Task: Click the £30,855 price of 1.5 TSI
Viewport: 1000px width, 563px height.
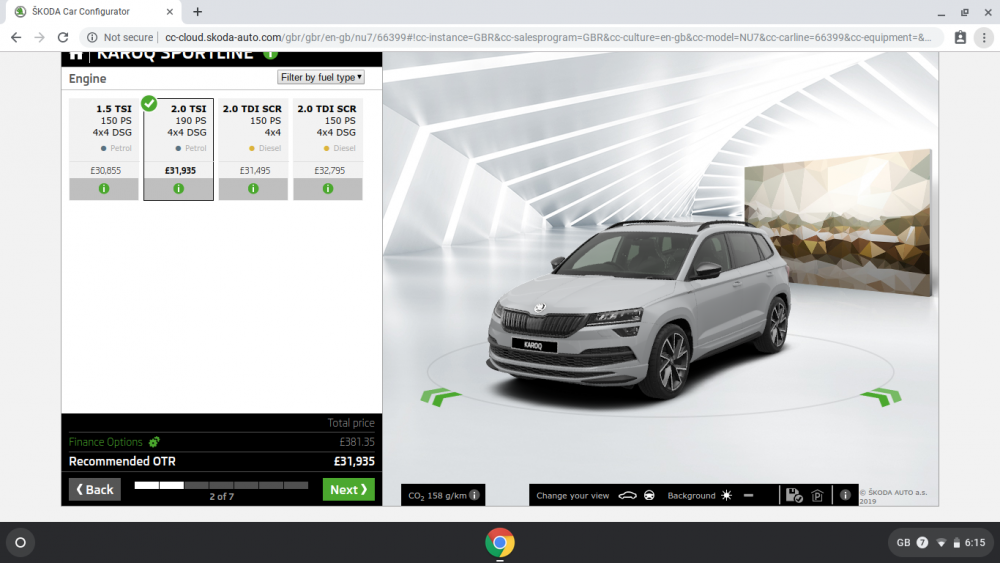Action: point(105,170)
